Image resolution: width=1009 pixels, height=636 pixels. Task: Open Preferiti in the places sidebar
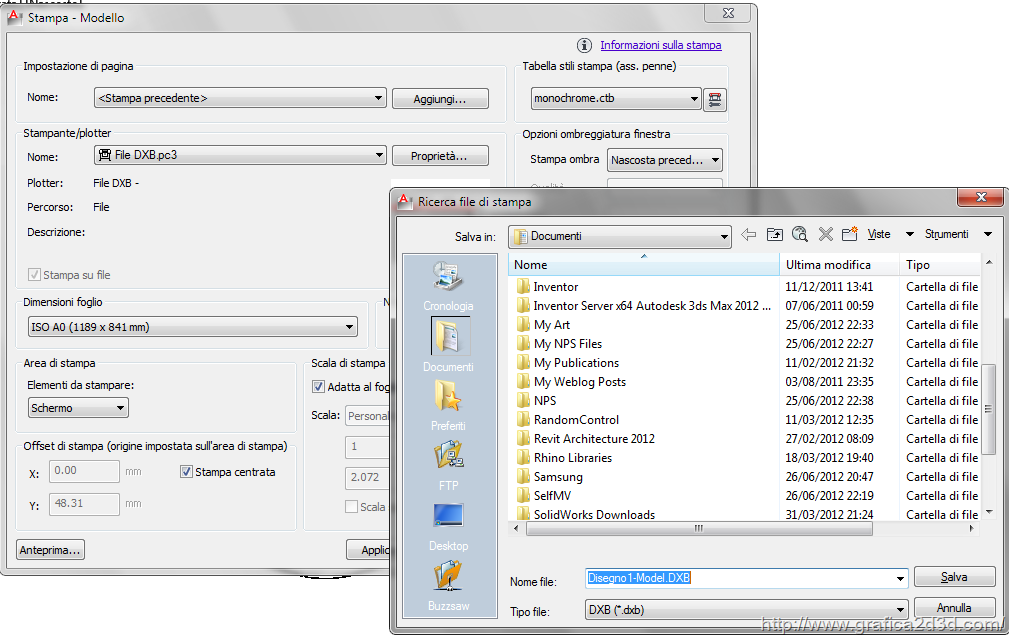448,405
